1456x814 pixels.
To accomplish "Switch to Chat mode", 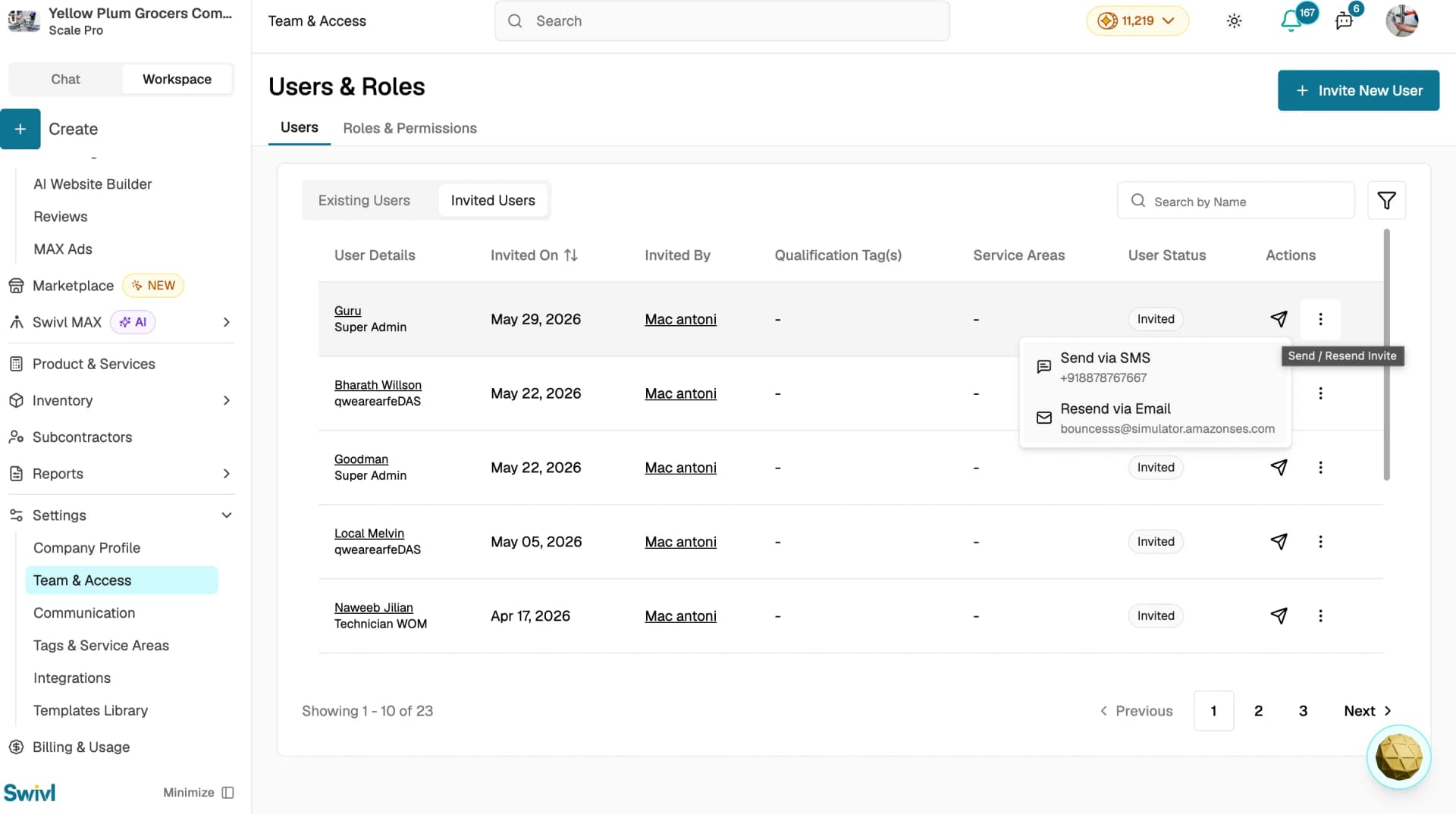I will 65,80.
